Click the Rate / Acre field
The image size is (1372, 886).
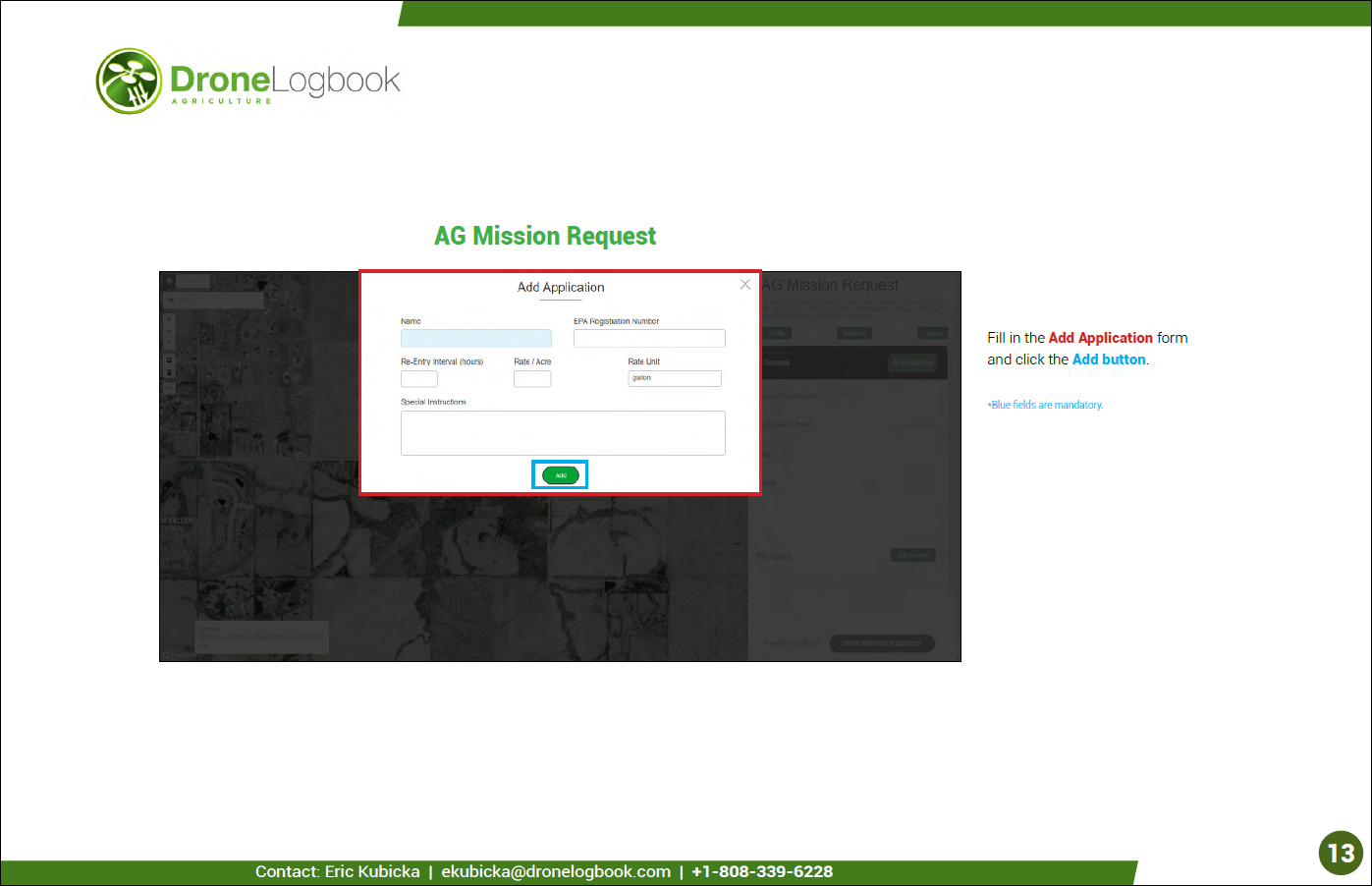(x=532, y=378)
